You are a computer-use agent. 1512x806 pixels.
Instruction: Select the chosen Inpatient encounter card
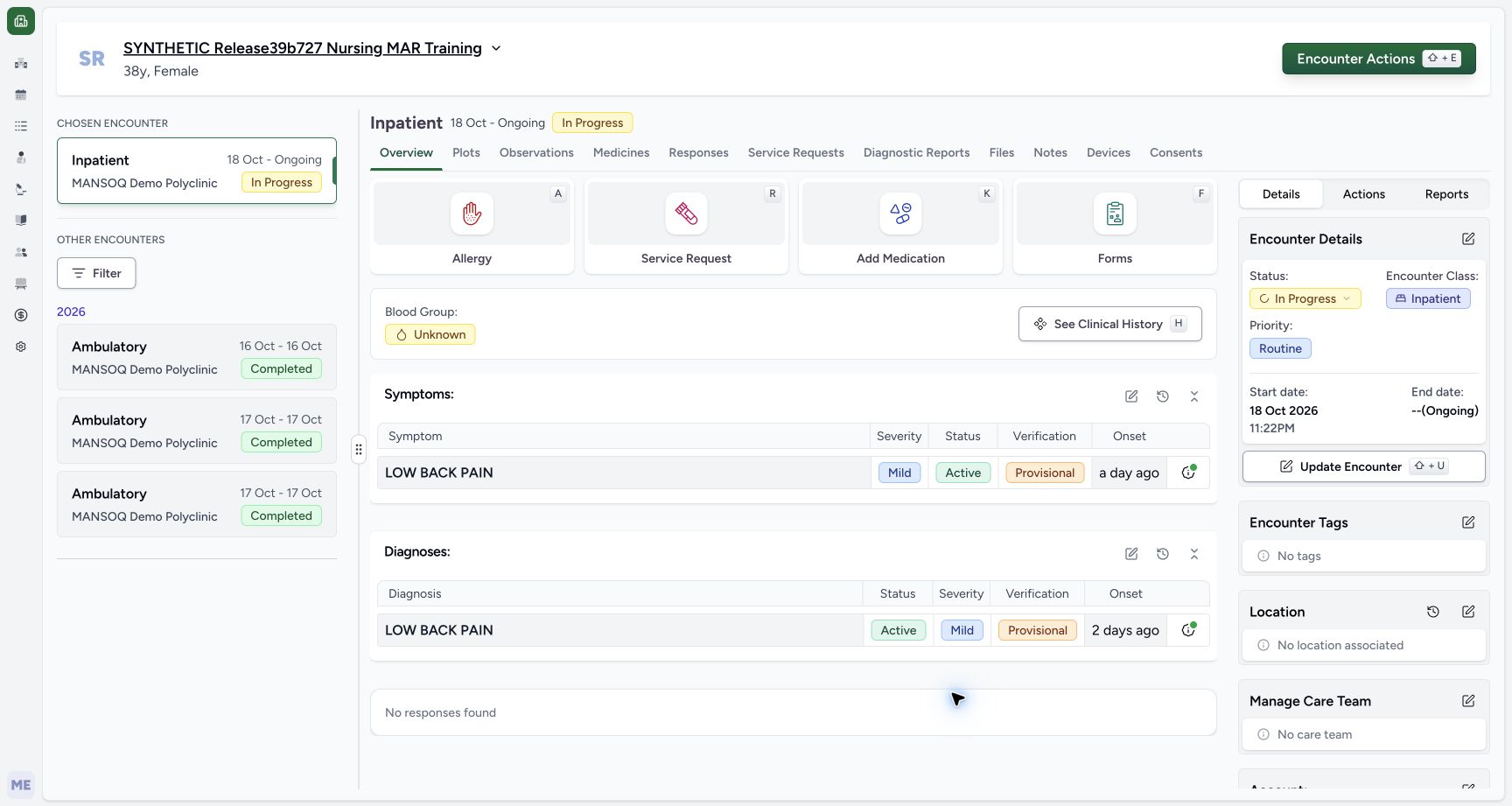197,171
